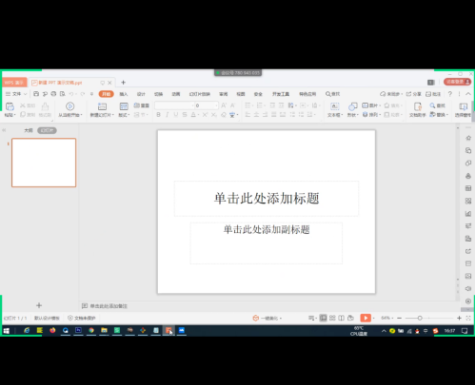475x385 pixels.
Task: Click the Shapes icon in ribbon
Action: (353, 107)
